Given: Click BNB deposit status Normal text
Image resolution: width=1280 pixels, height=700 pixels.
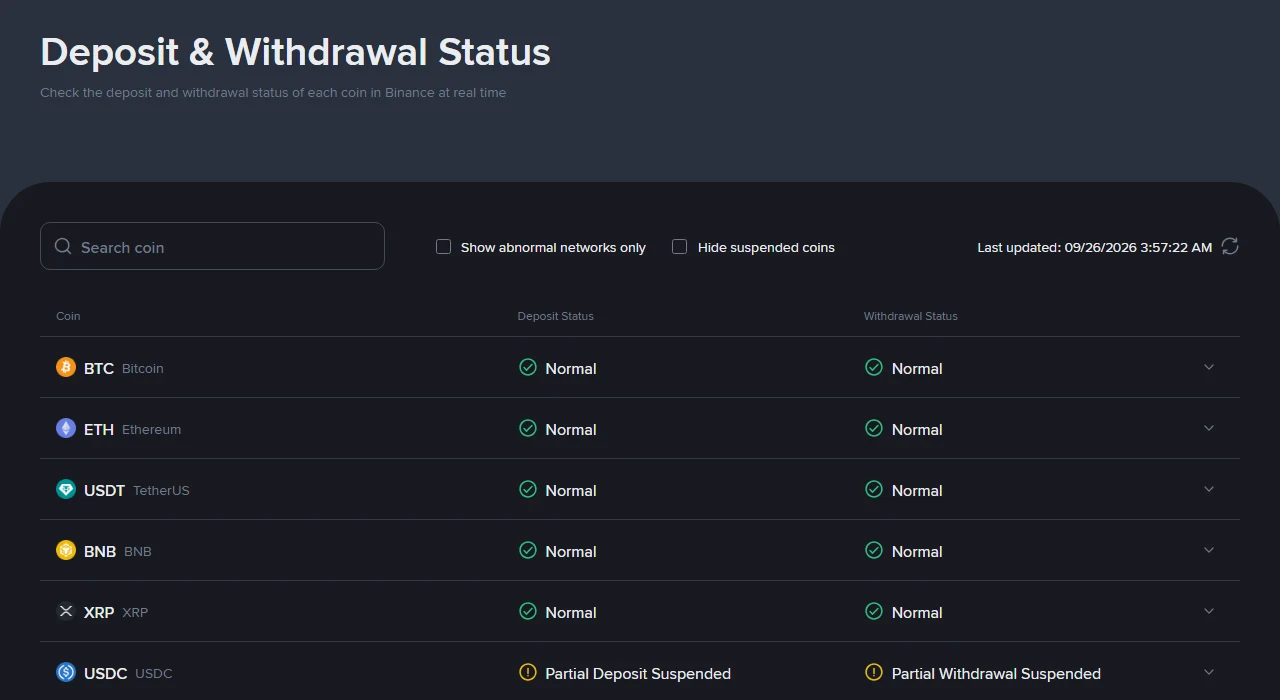Looking at the screenshot, I should click(571, 551).
